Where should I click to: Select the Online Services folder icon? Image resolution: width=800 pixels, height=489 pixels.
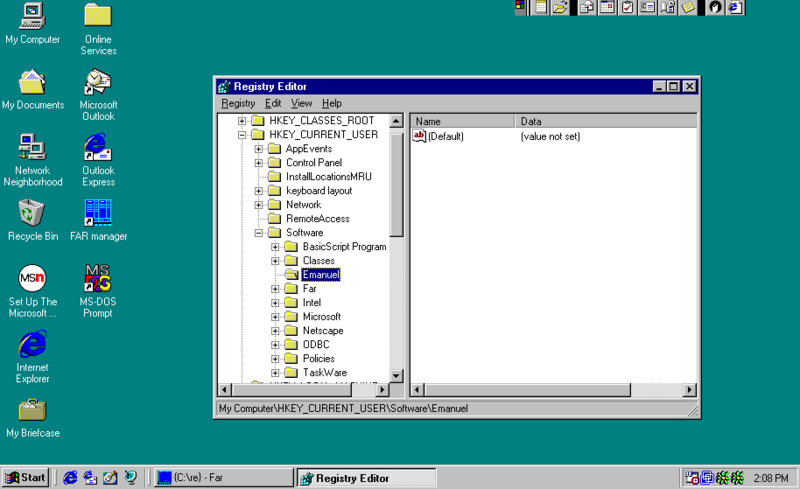[98, 29]
